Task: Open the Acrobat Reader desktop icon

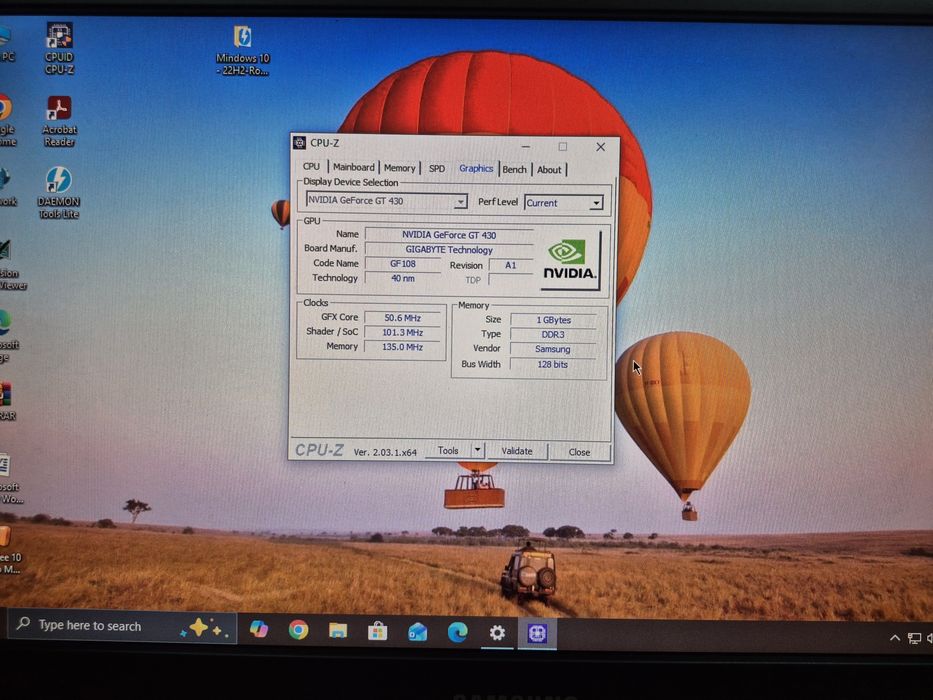Action: click(x=60, y=121)
